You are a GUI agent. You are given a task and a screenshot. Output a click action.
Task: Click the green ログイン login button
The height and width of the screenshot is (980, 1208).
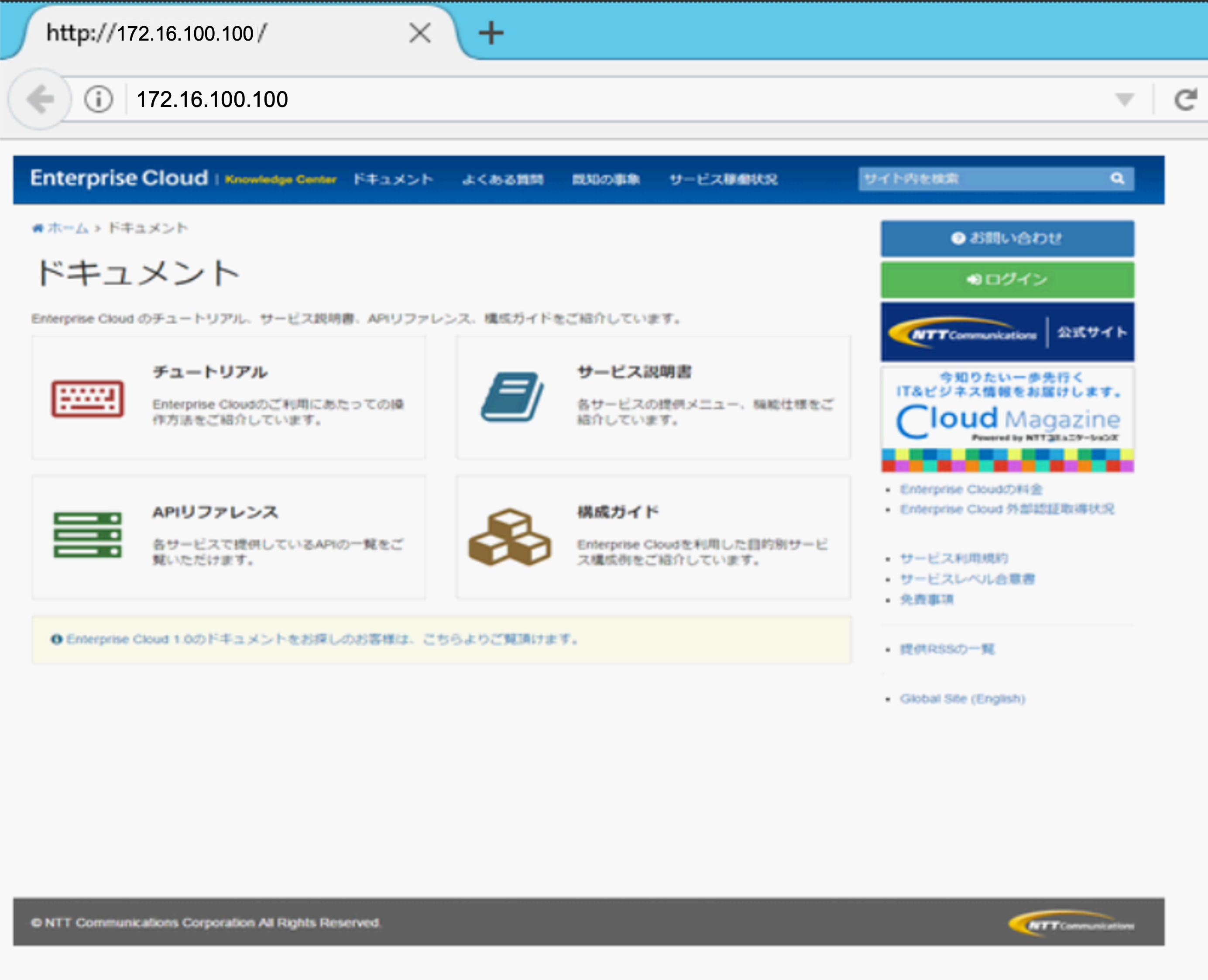pos(1007,279)
